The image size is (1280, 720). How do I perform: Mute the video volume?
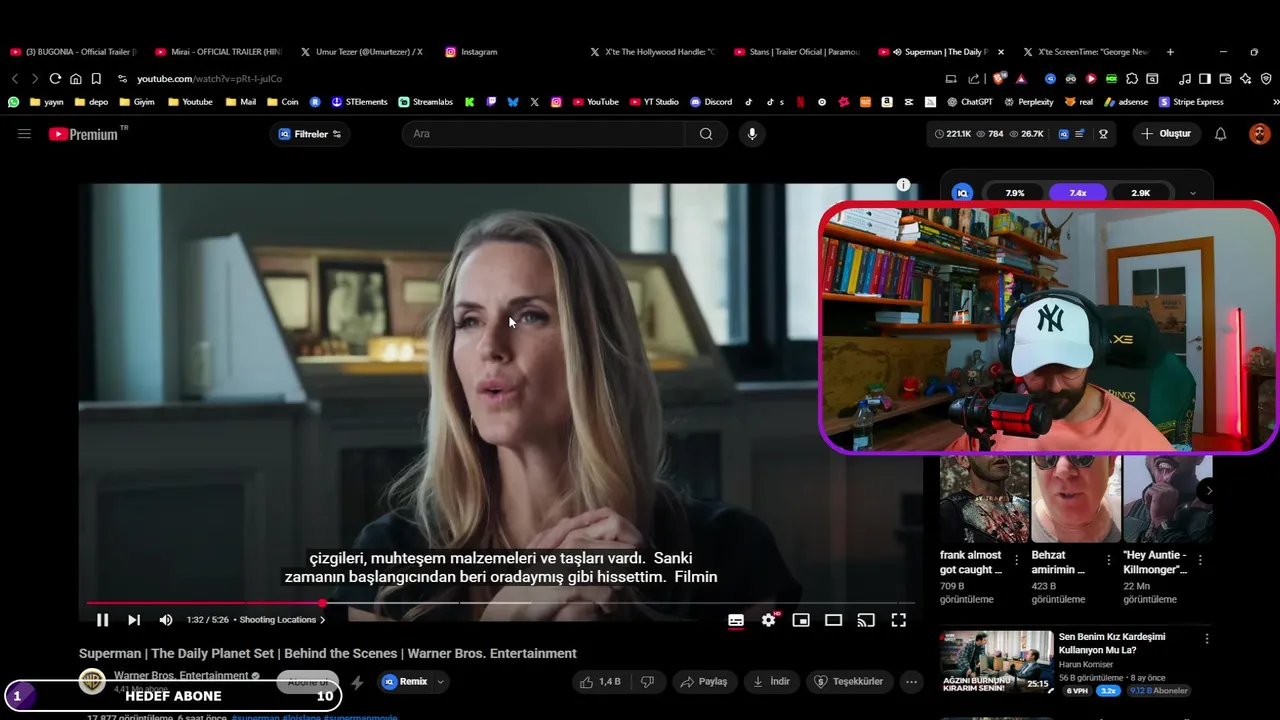tap(166, 620)
